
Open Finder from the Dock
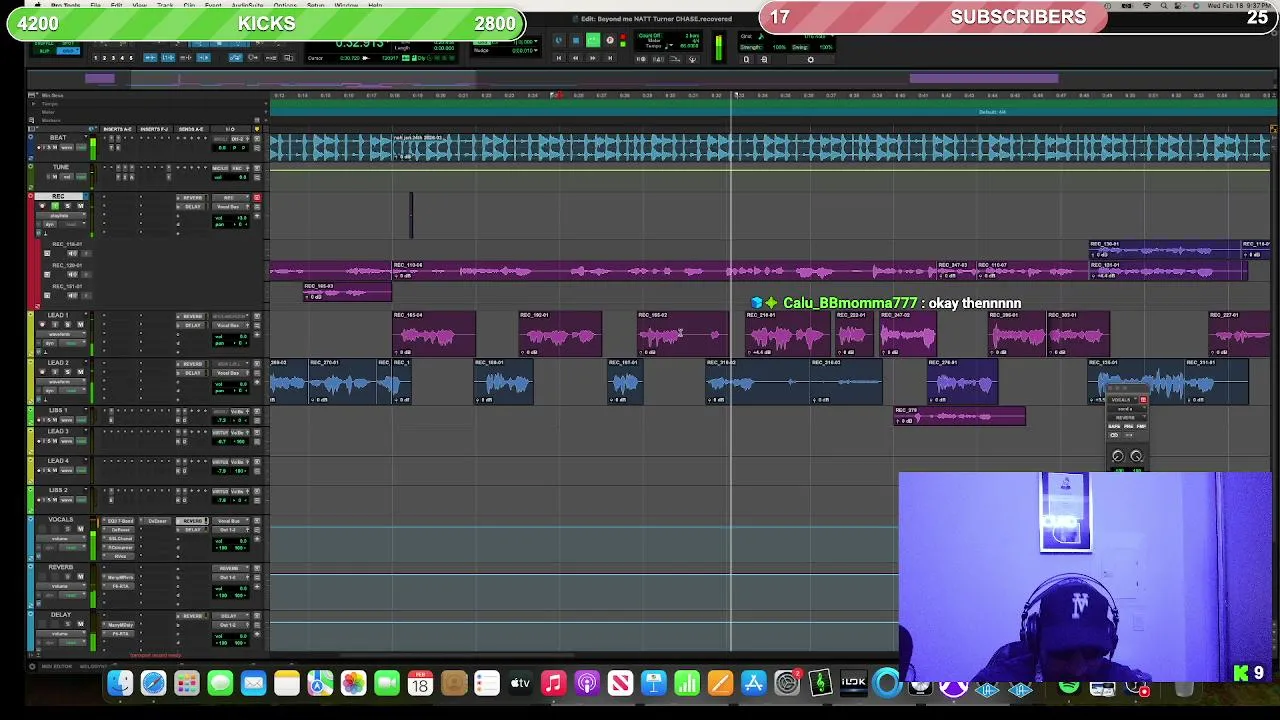click(x=120, y=684)
